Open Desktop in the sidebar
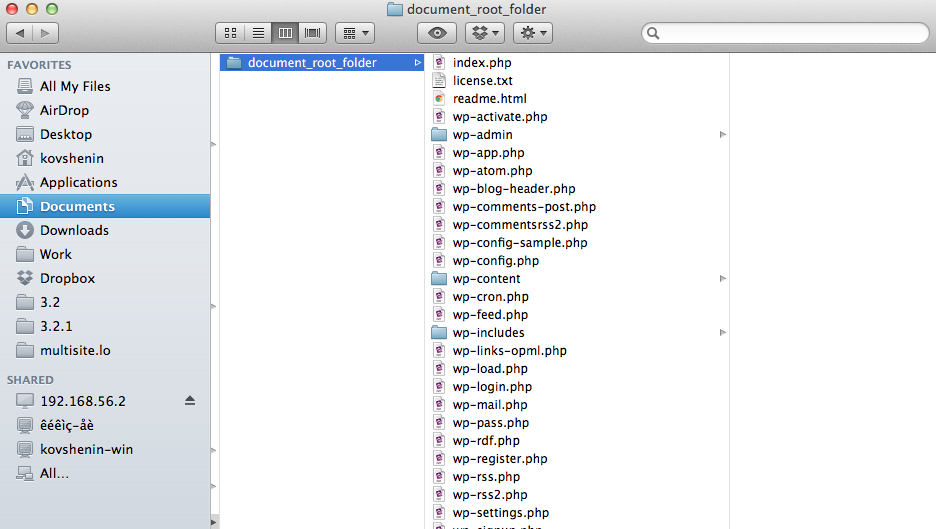 coord(105,134)
